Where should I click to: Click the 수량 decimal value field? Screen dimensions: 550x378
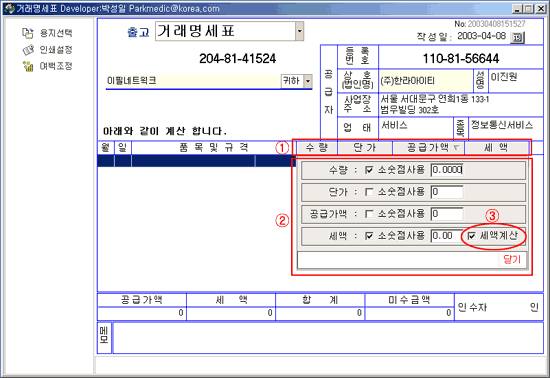(447, 170)
